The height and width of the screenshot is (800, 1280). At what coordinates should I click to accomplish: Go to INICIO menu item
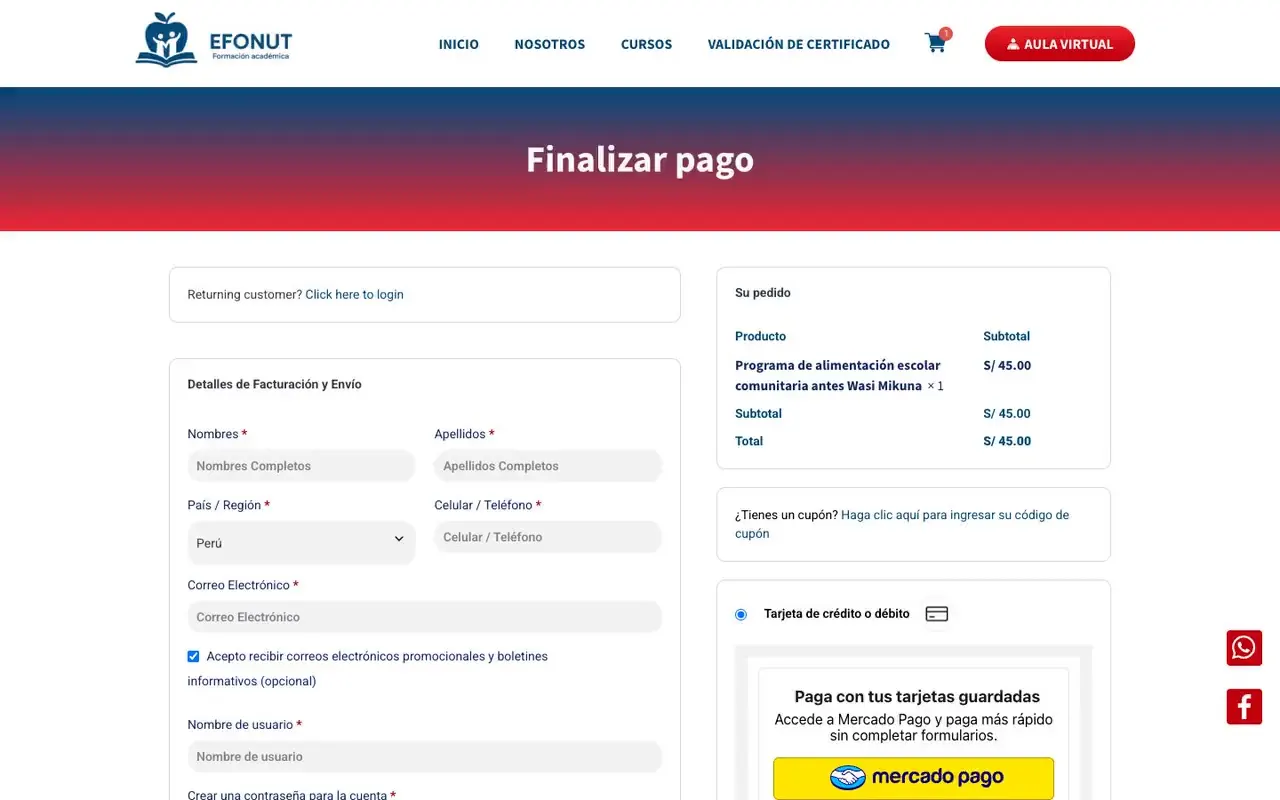(459, 44)
